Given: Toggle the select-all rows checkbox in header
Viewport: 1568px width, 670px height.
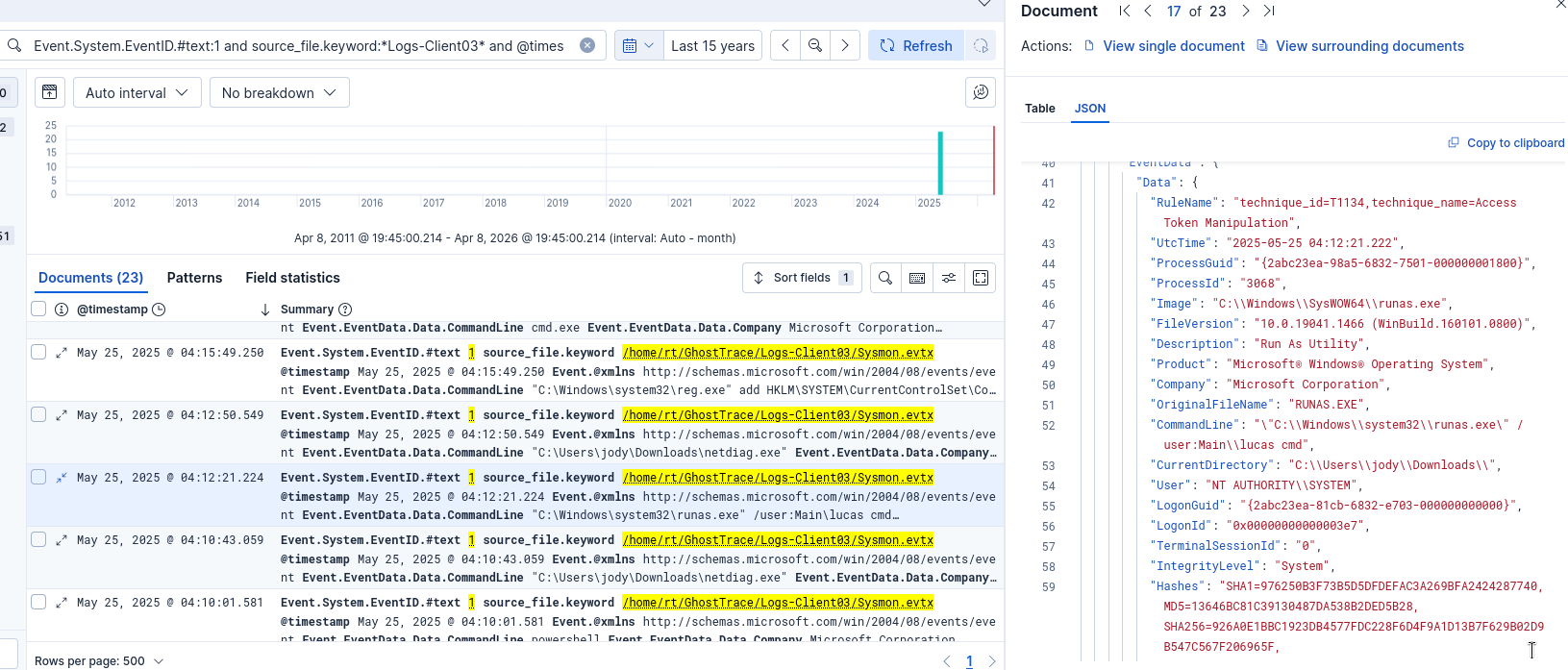Looking at the screenshot, I should [x=38, y=309].
